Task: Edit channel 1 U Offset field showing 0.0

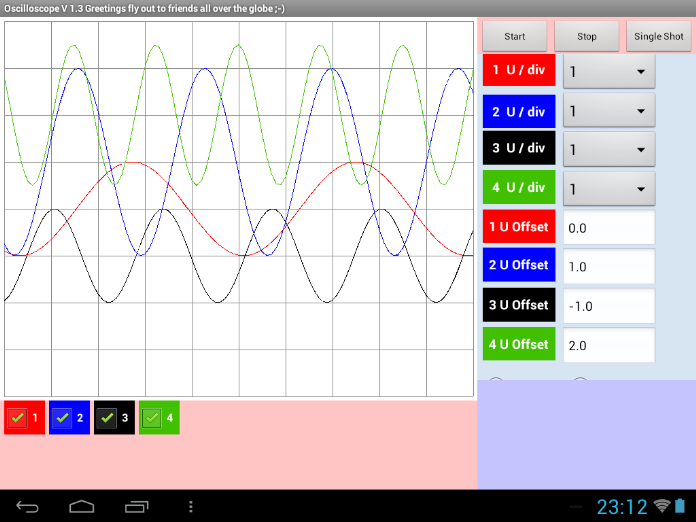Action: 609,227
